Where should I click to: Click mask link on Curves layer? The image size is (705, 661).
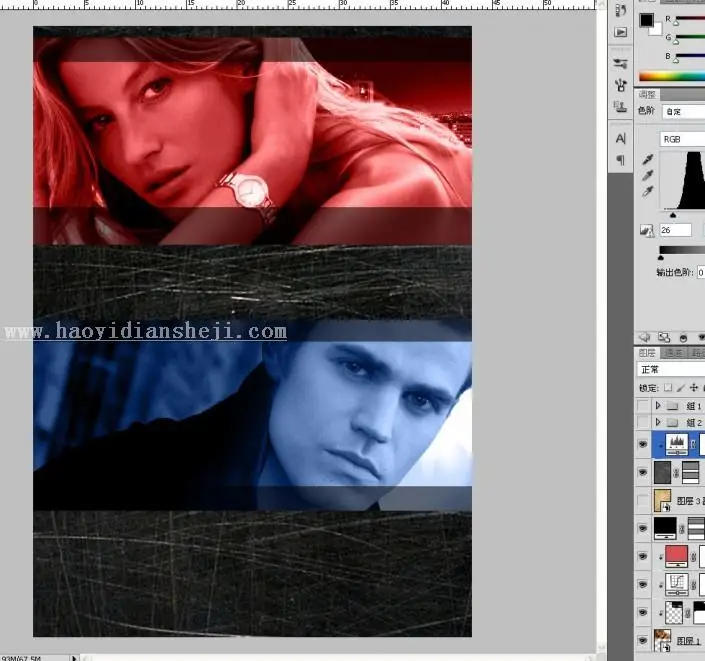click(694, 585)
